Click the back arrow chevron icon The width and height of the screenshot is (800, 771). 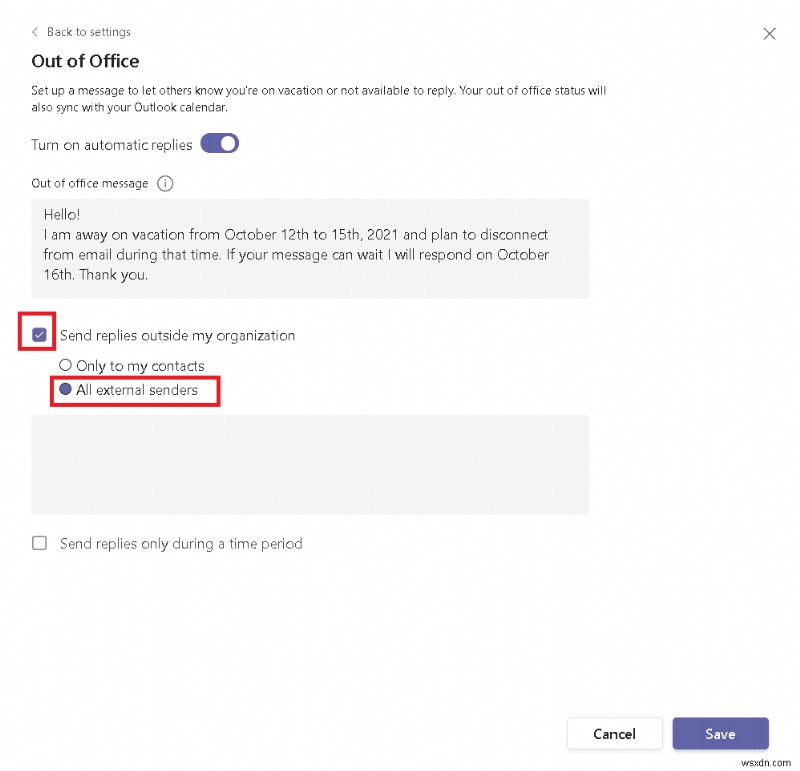(x=35, y=32)
